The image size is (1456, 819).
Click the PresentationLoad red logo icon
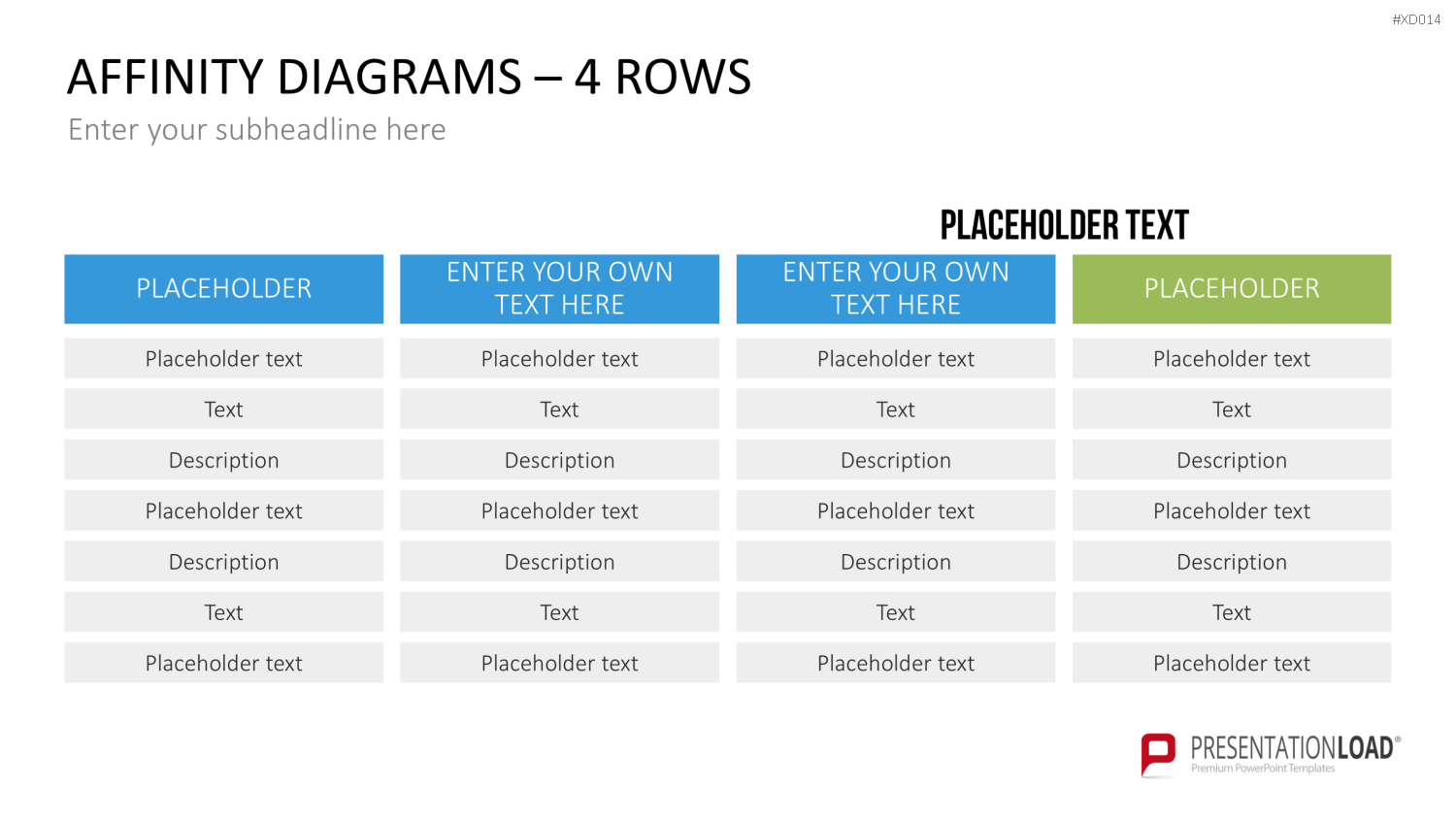[1158, 755]
